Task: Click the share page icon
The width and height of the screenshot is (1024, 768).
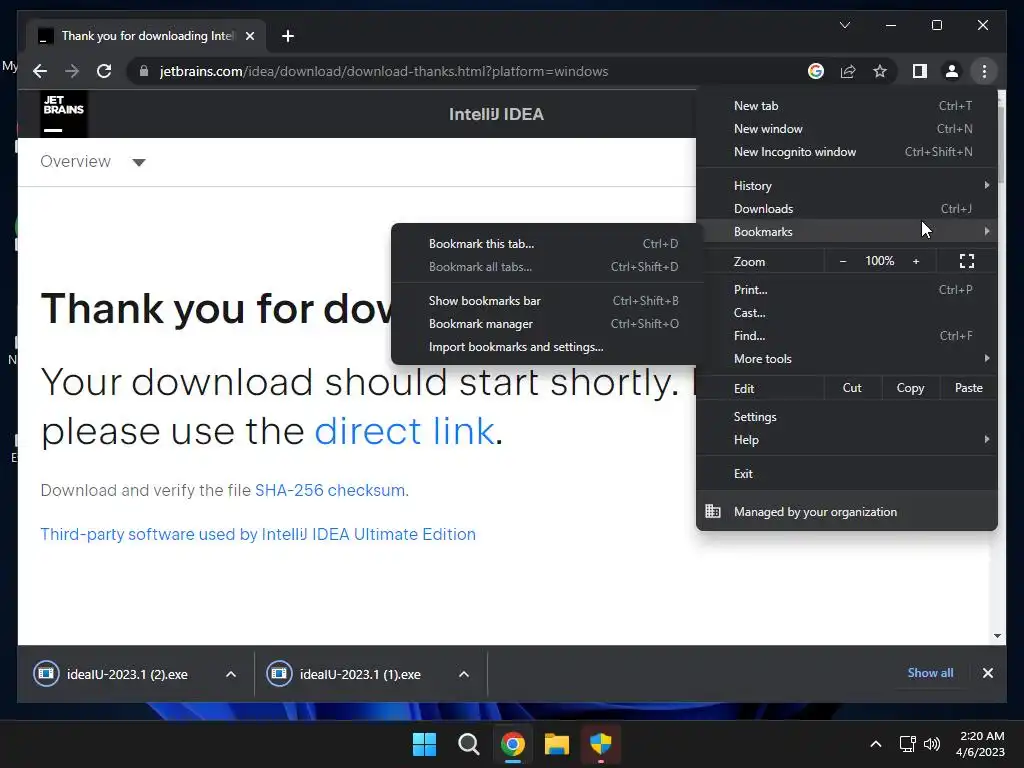Action: tap(848, 71)
